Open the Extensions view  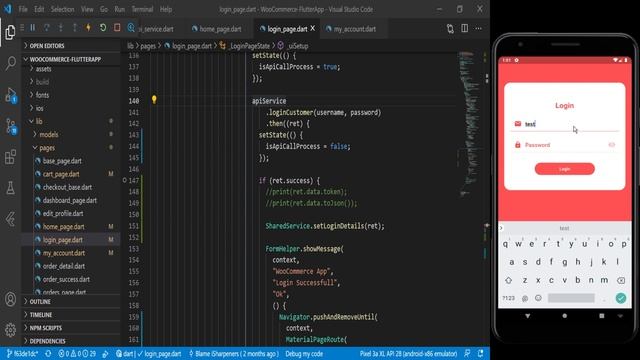point(11,157)
